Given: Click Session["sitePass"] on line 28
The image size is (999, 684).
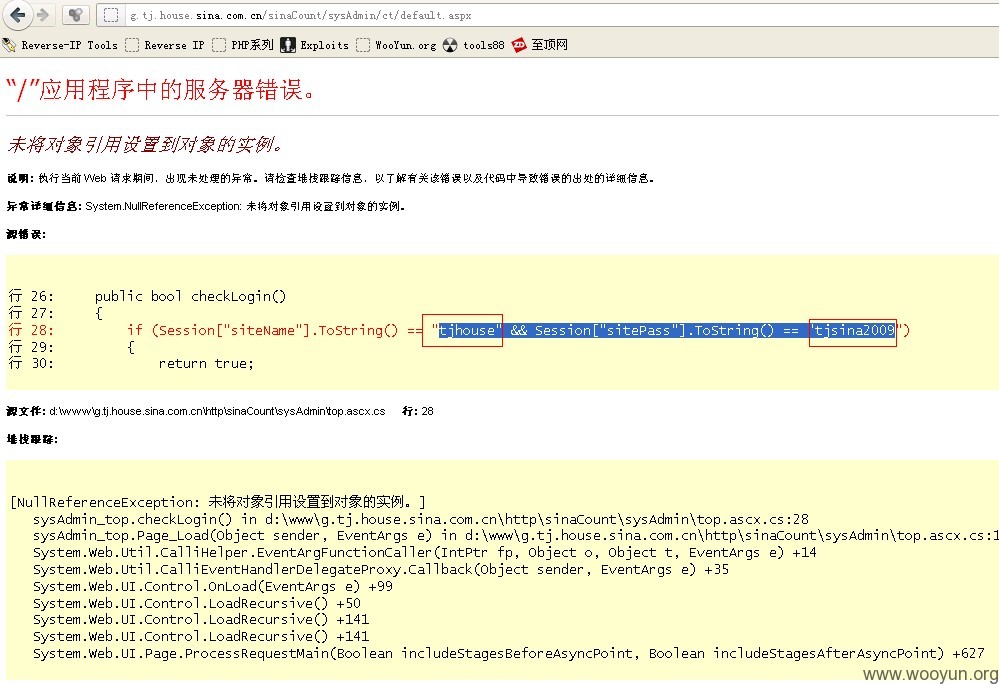Looking at the screenshot, I should (x=611, y=331).
